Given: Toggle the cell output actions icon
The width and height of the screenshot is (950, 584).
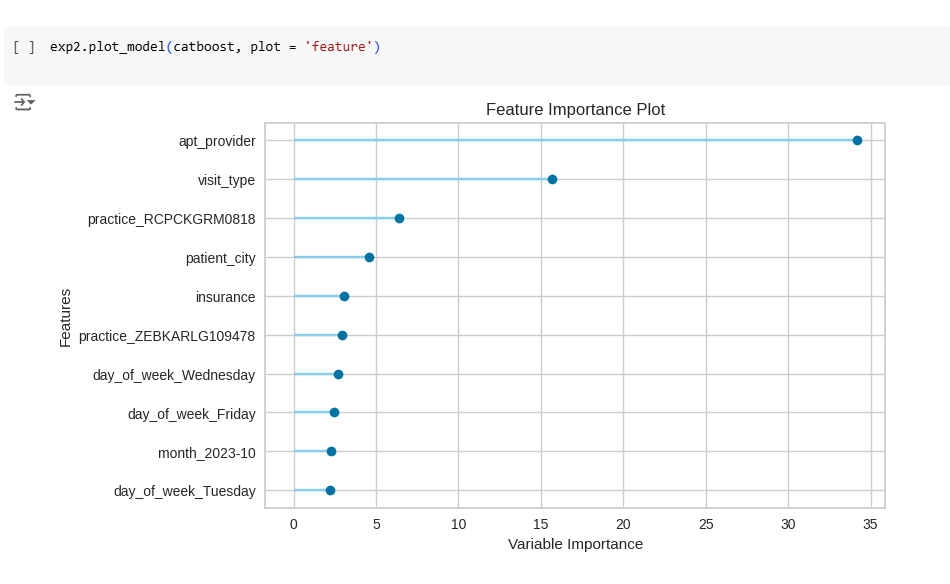Looking at the screenshot, I should click(x=24, y=102).
